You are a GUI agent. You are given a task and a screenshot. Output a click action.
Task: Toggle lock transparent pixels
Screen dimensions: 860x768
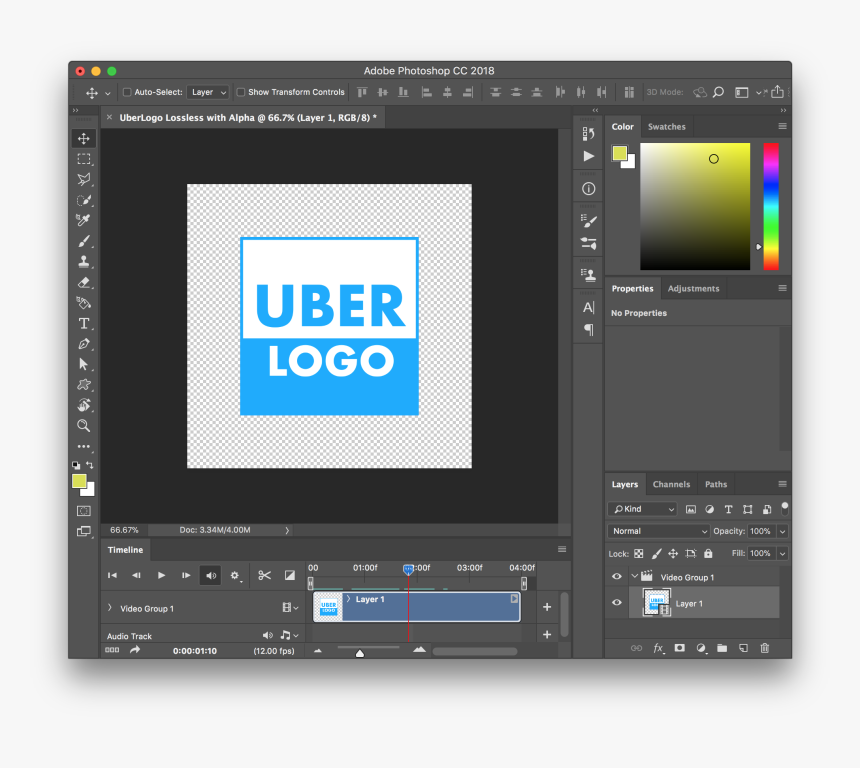click(x=639, y=554)
